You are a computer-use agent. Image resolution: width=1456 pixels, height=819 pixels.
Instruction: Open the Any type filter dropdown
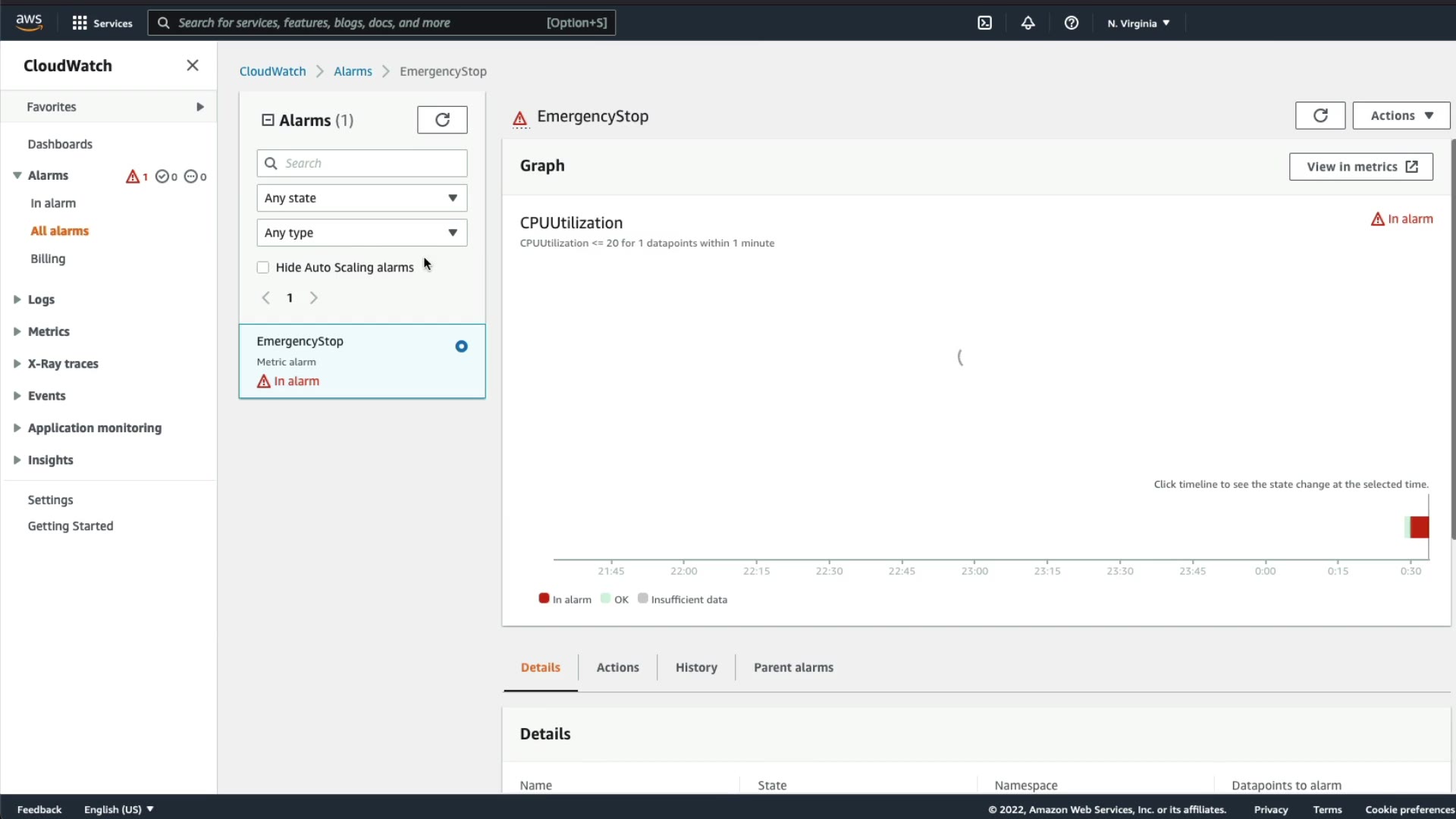pyautogui.click(x=362, y=233)
